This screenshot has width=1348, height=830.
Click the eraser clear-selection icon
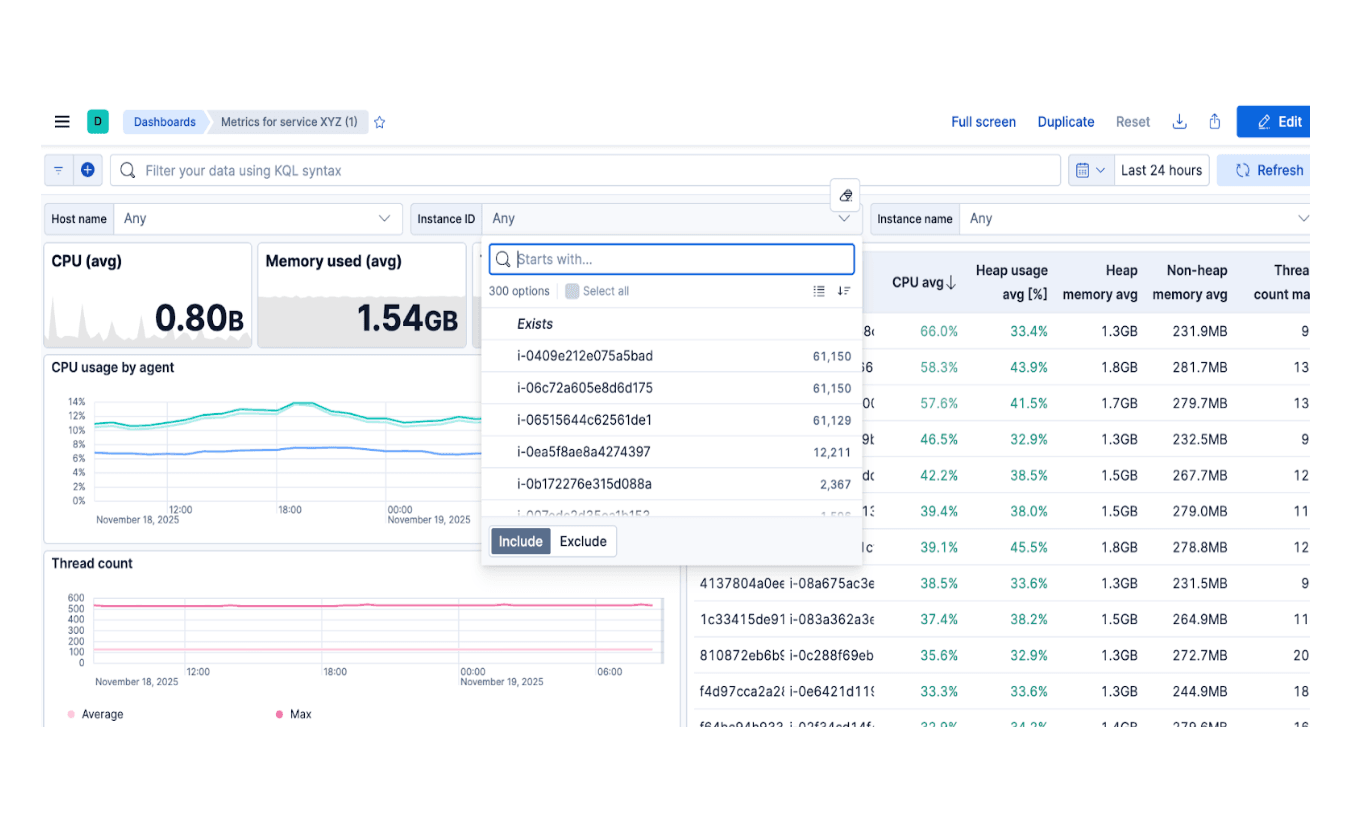click(845, 195)
